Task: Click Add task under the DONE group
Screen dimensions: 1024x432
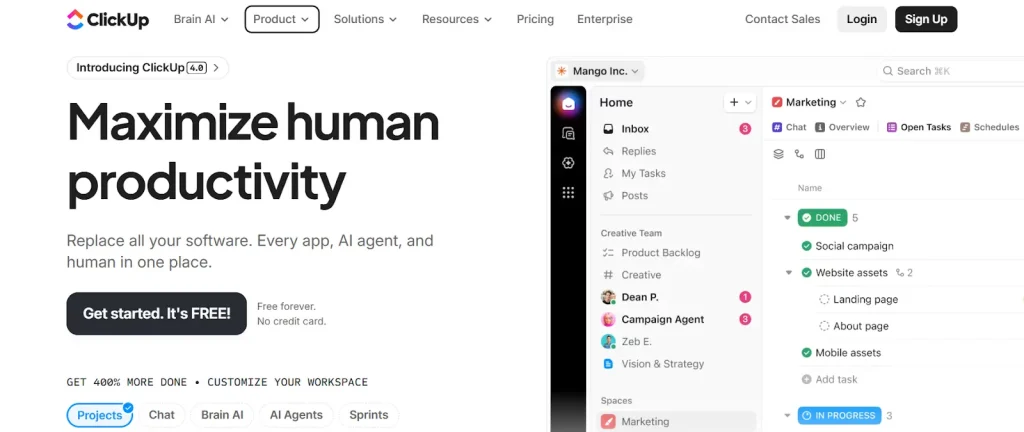Action: click(x=829, y=379)
